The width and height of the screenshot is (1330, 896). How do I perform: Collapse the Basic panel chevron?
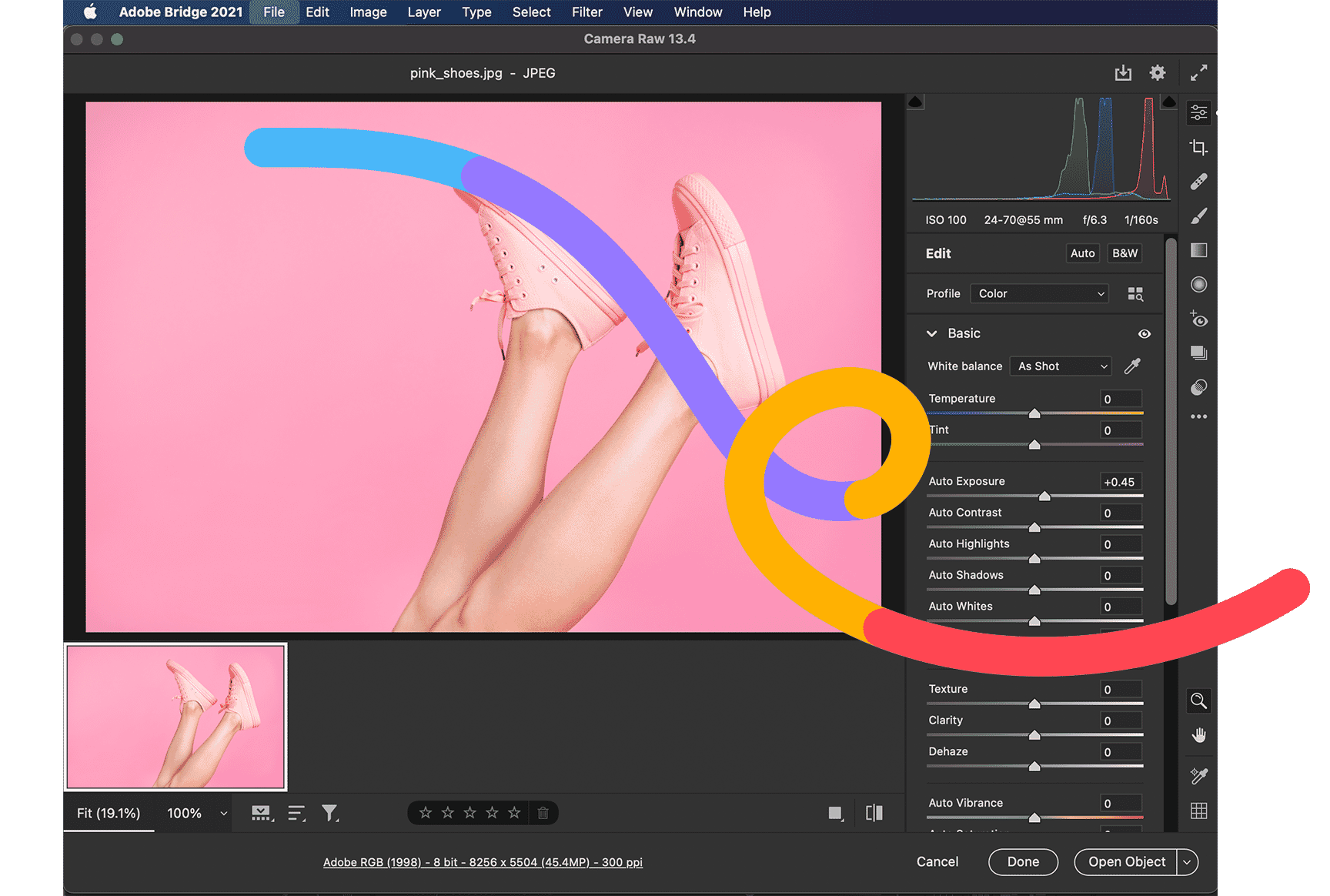coord(931,333)
